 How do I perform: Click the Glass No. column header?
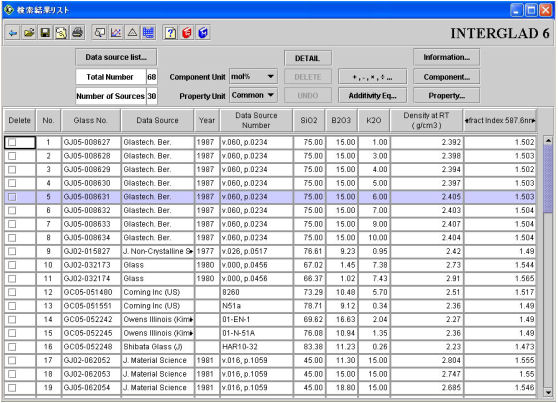click(91, 120)
